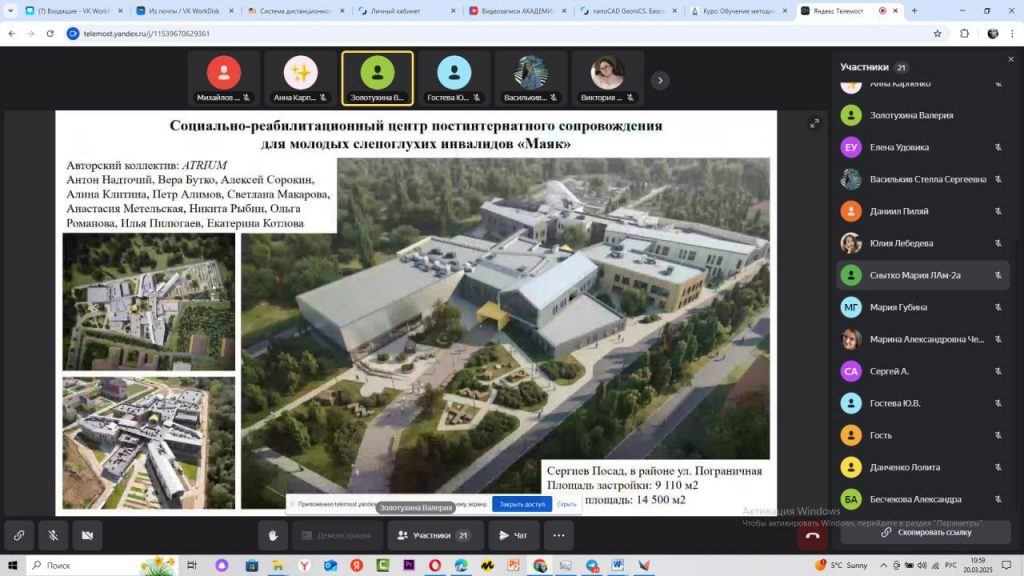Select participant Мария Губина in the list
The image size is (1024, 576).
click(x=920, y=307)
